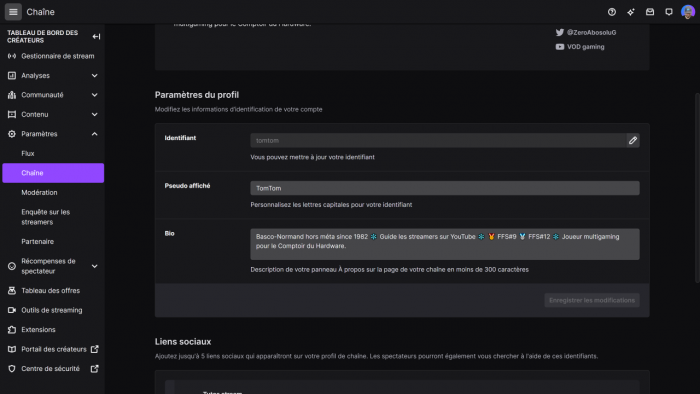The height and width of the screenshot is (394, 700).
Task: Open the @ZeroAbsoluG Twitter link
Action: (x=591, y=32)
